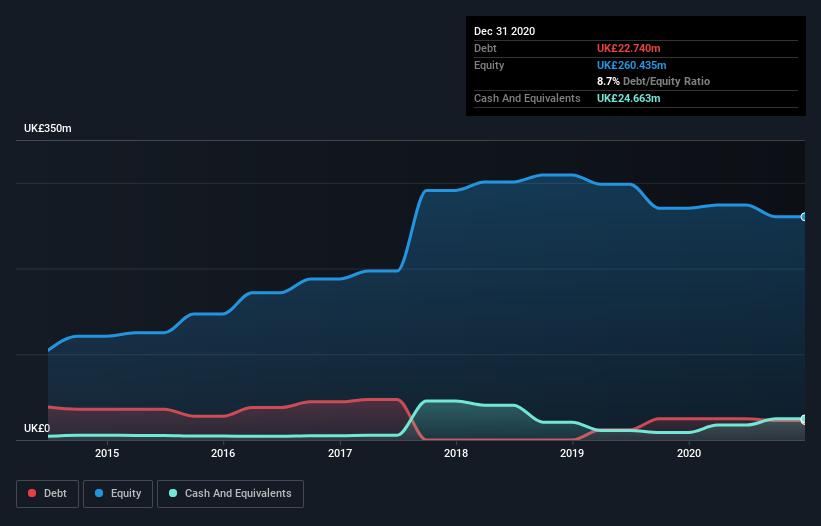Image resolution: width=821 pixels, height=526 pixels.
Task: Click the Dec 31 2020 tooltip date
Action: [x=504, y=31]
